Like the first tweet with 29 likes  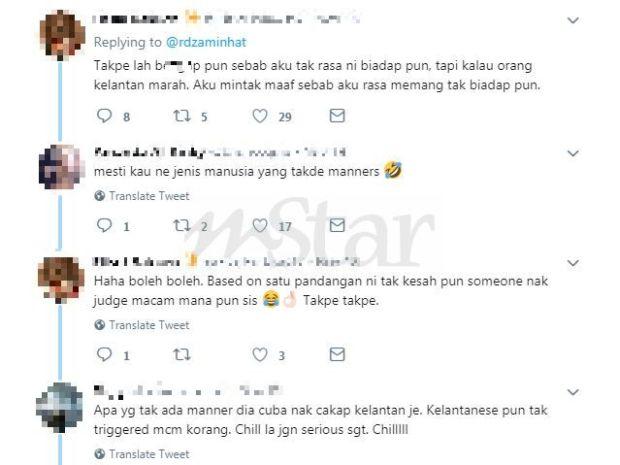[x=260, y=116]
